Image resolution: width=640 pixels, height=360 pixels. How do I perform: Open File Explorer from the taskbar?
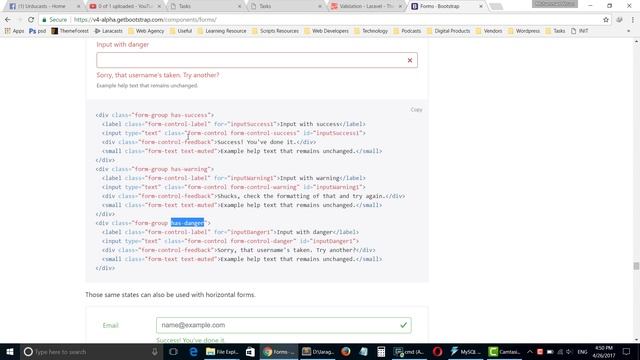(222, 352)
